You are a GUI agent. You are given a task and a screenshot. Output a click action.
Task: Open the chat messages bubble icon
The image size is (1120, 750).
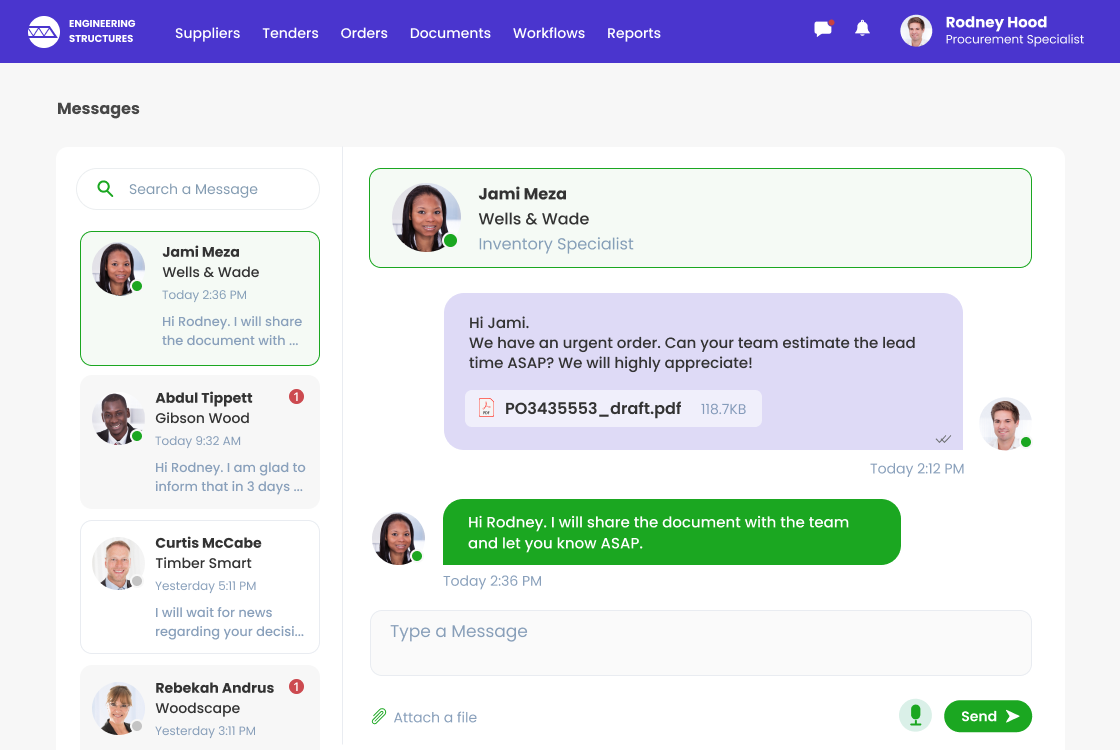tap(822, 28)
